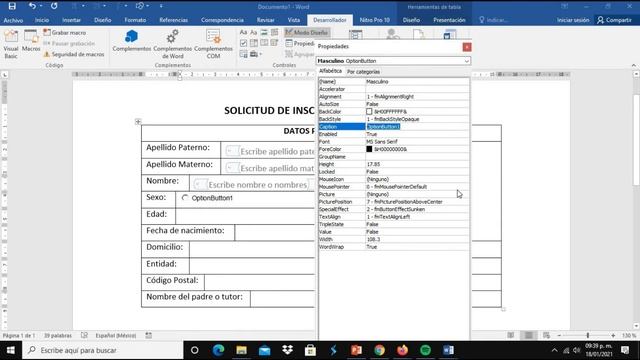Click the Grabar macro button
The width and height of the screenshot is (640, 360).
coord(65,32)
